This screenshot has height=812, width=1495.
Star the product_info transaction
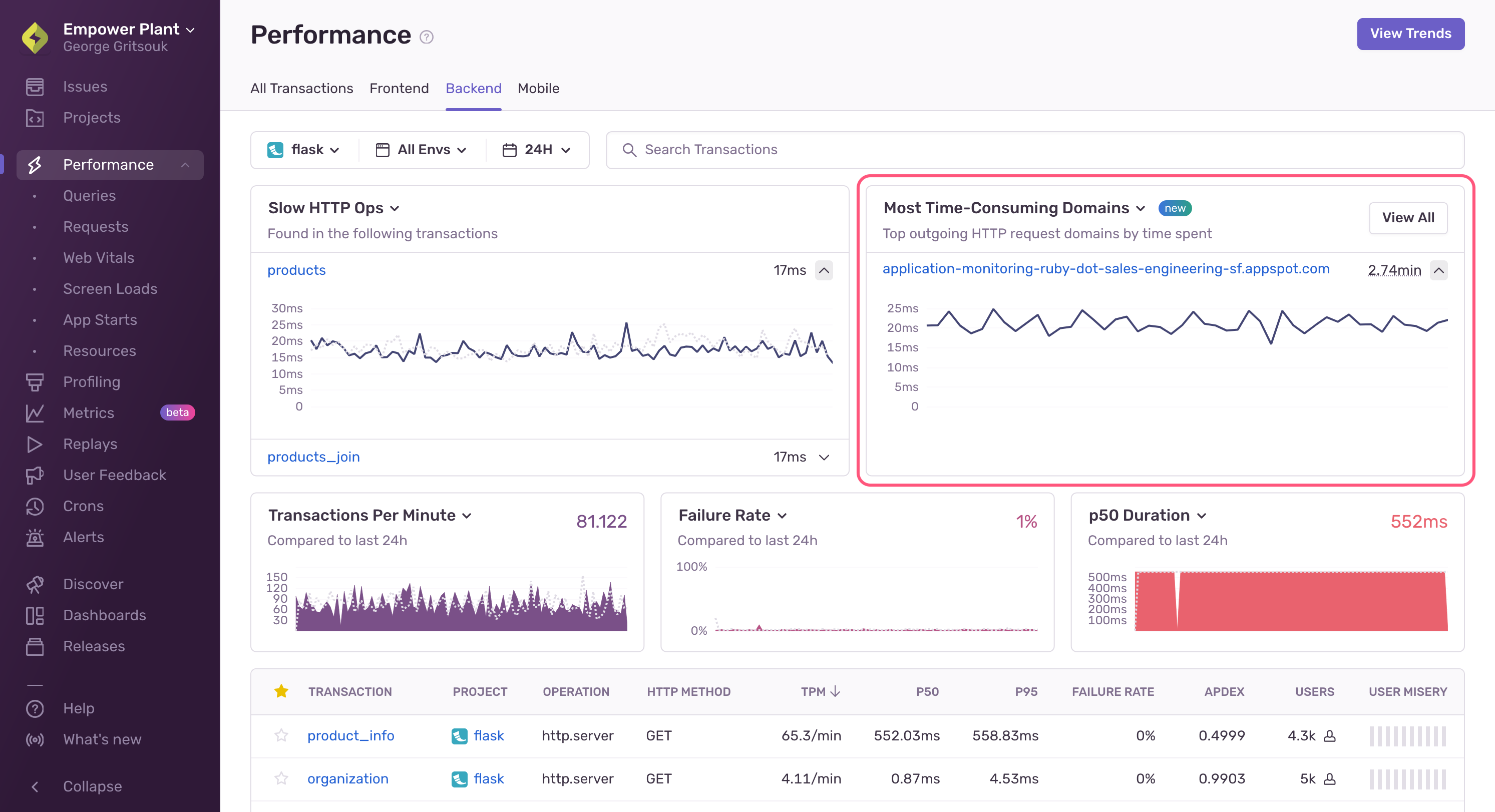pos(281,735)
